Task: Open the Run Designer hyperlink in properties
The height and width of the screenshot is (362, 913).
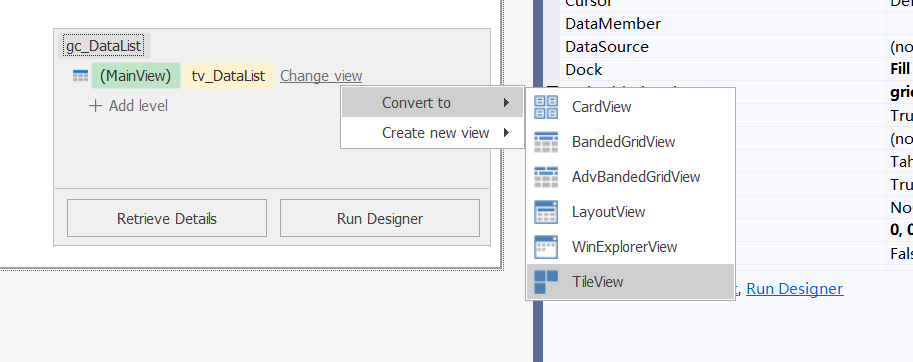Action: tap(794, 289)
